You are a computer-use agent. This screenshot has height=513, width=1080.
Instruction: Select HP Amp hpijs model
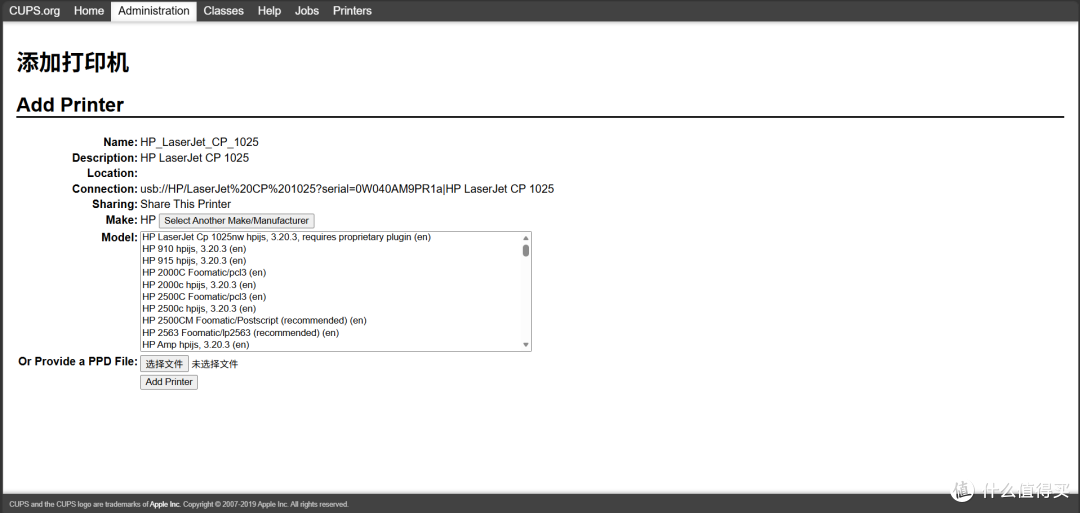tap(331, 344)
